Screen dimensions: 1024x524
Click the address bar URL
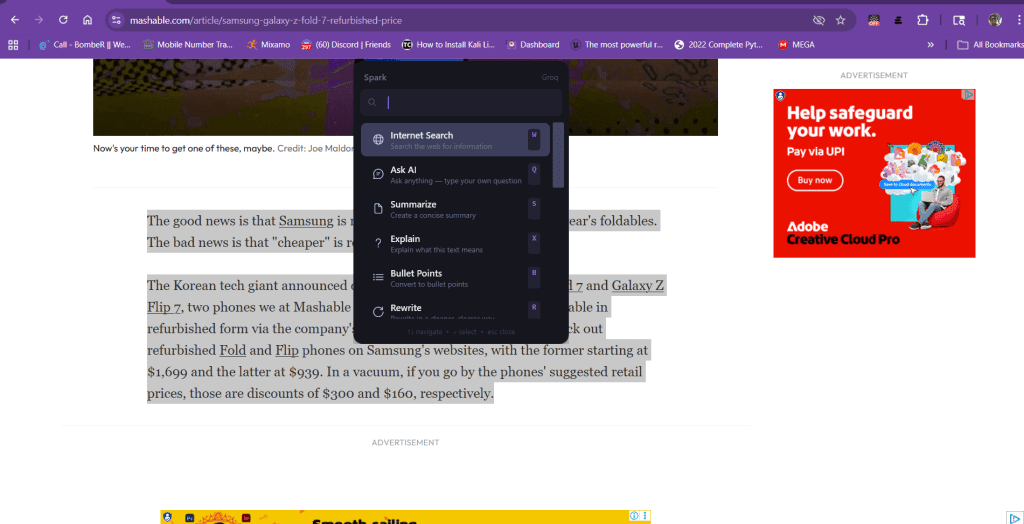point(266,21)
